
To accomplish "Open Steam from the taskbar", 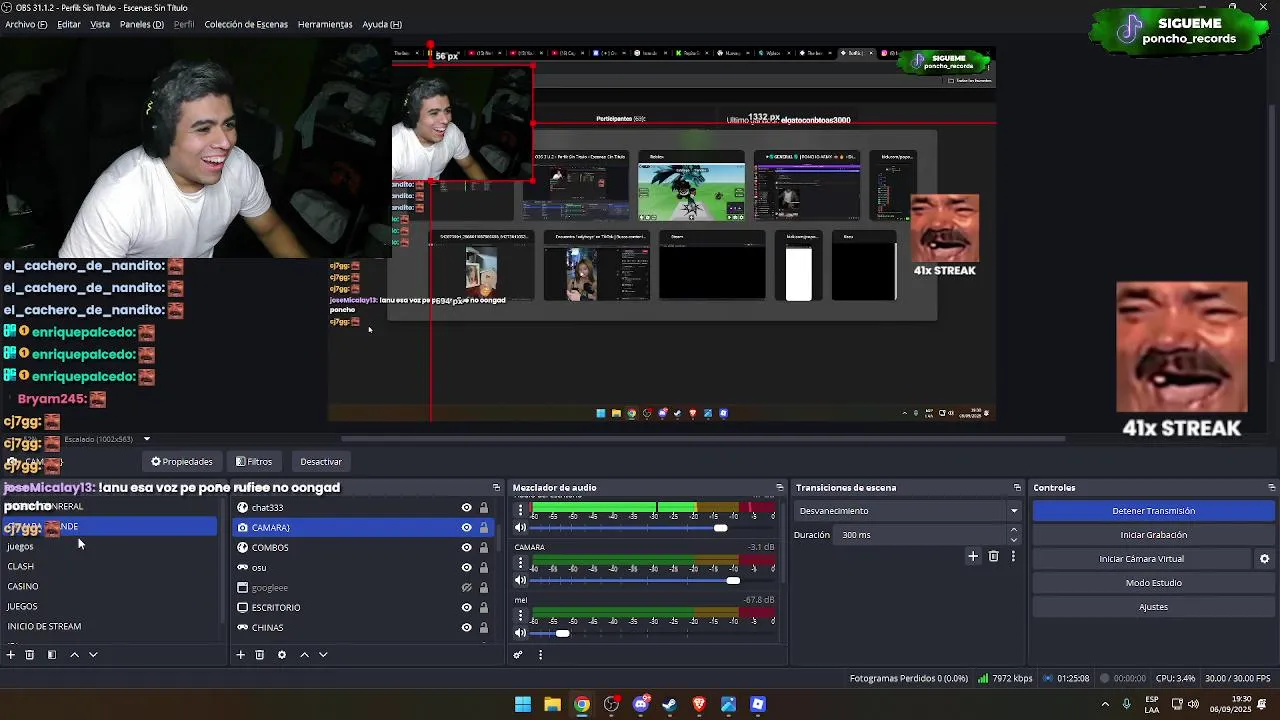I will [669, 704].
